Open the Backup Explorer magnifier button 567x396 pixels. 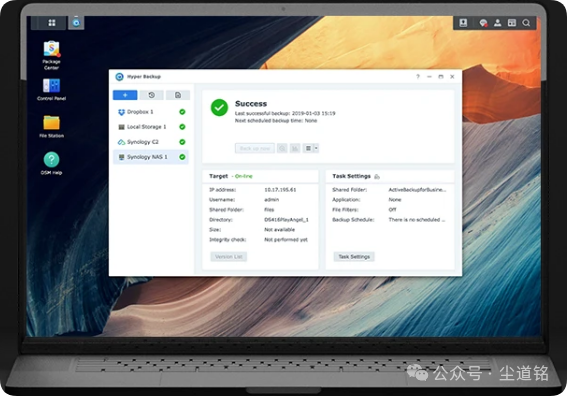tap(282, 148)
